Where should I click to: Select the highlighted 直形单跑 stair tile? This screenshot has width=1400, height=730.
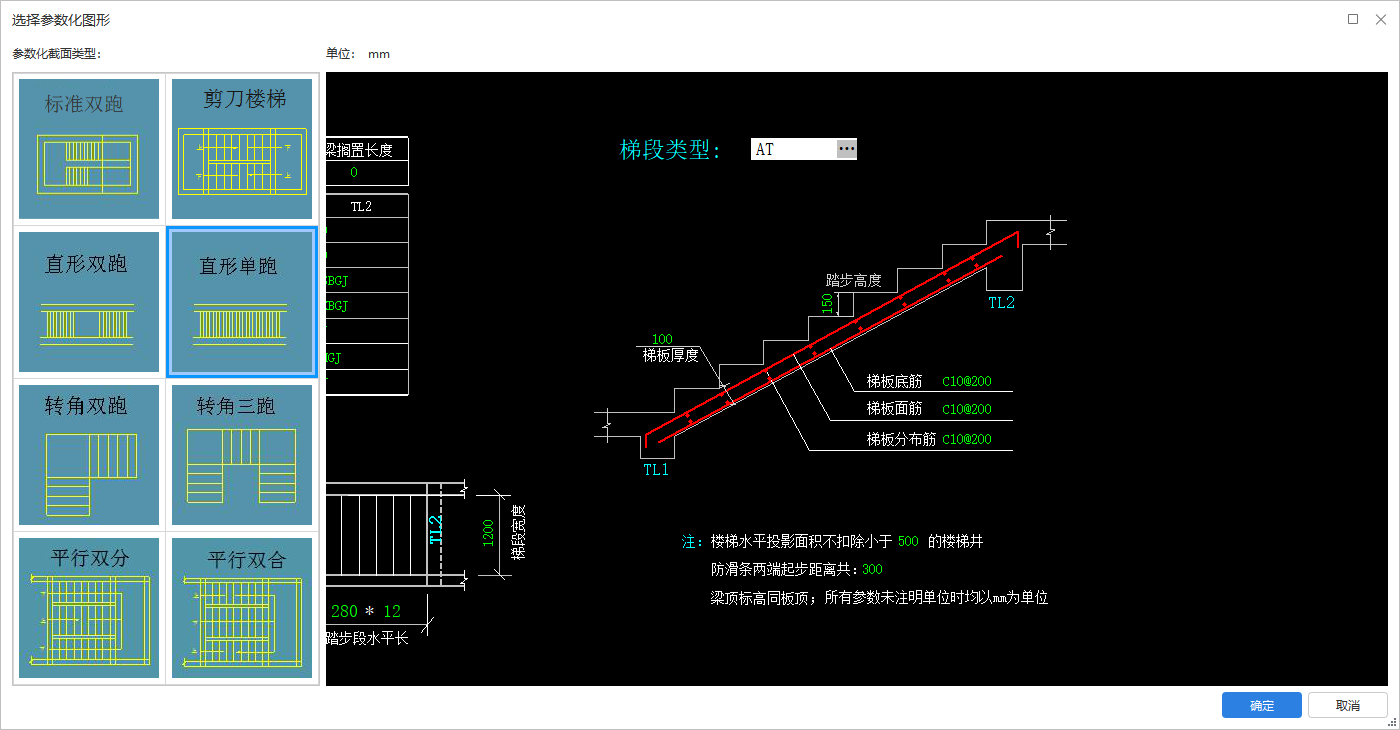coord(242,302)
